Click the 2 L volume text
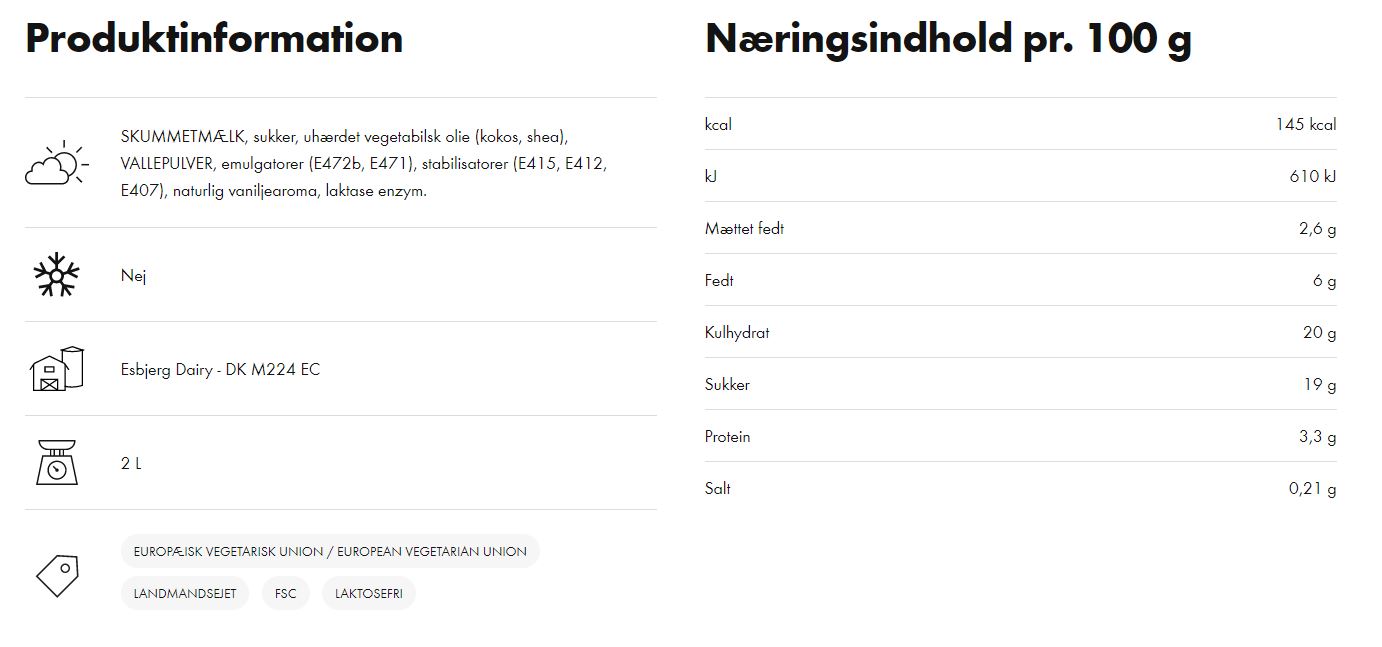The height and width of the screenshot is (647, 1382). (131, 463)
